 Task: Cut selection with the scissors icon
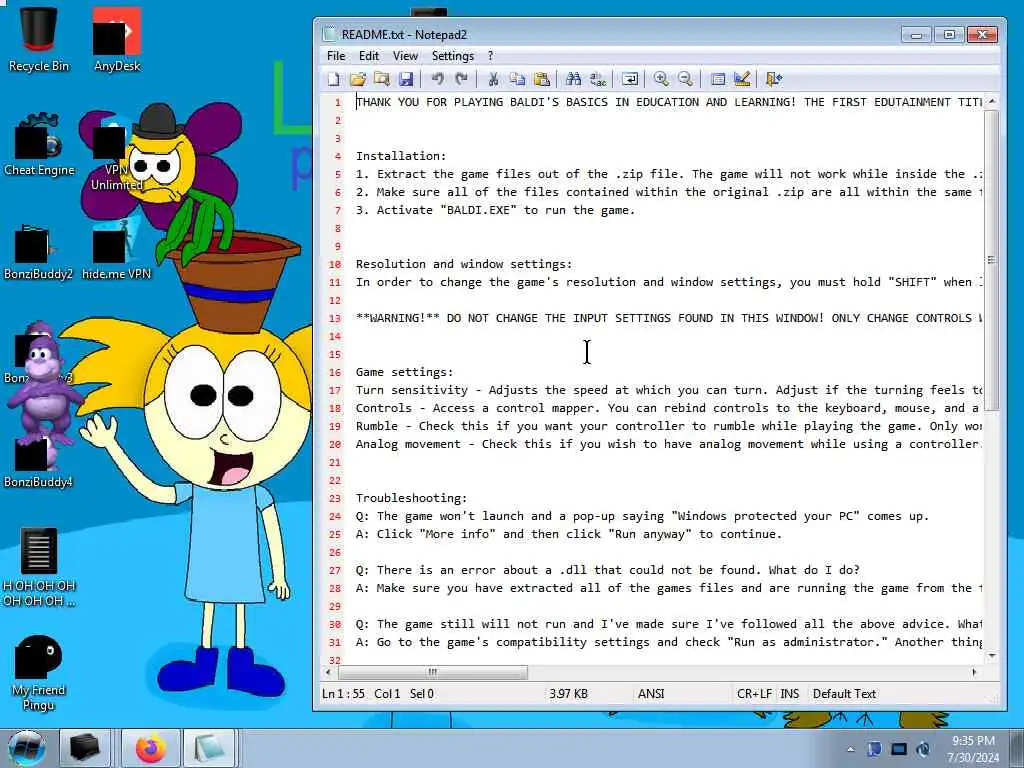coord(493,79)
